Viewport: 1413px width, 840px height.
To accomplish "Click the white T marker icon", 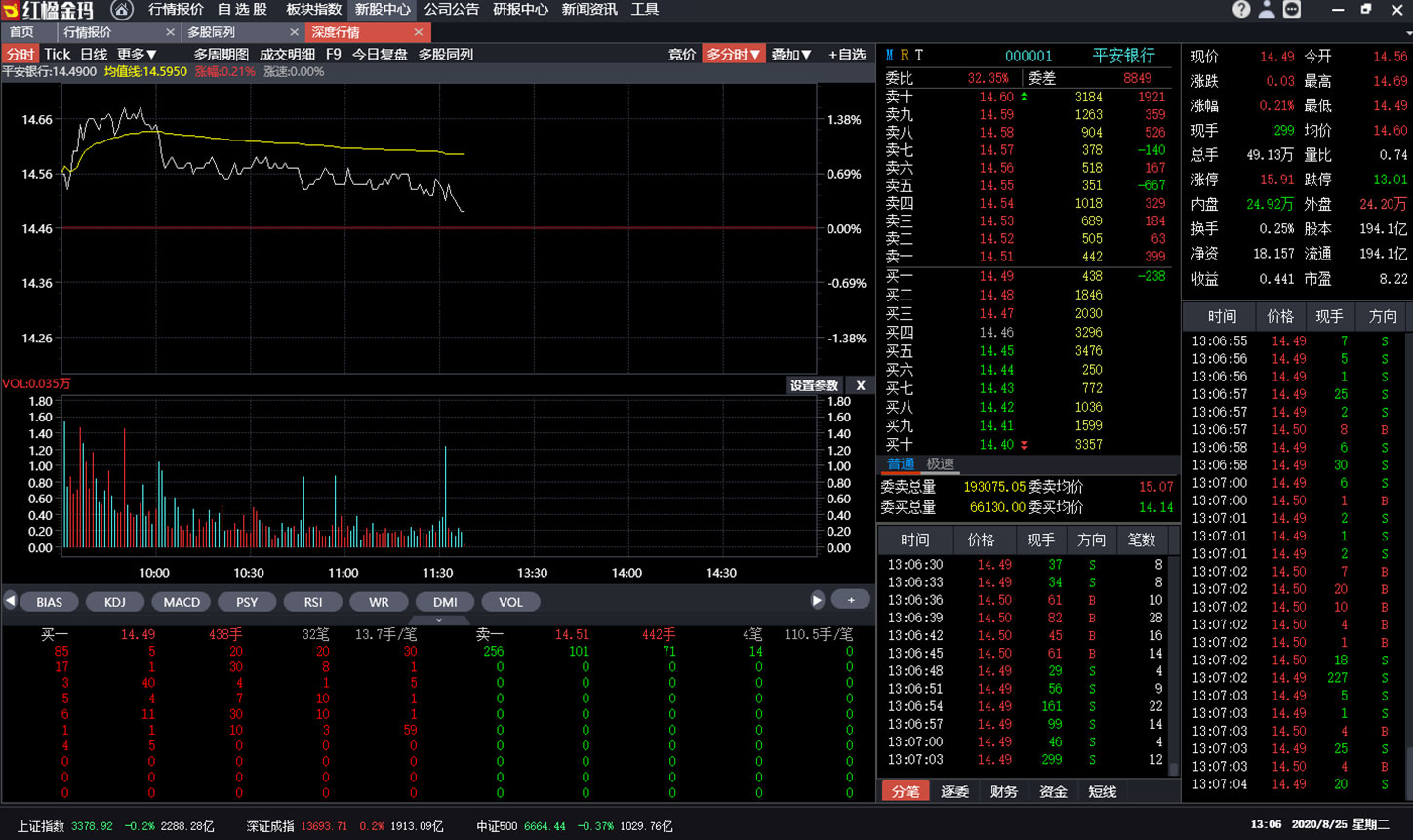I will tap(919, 56).
